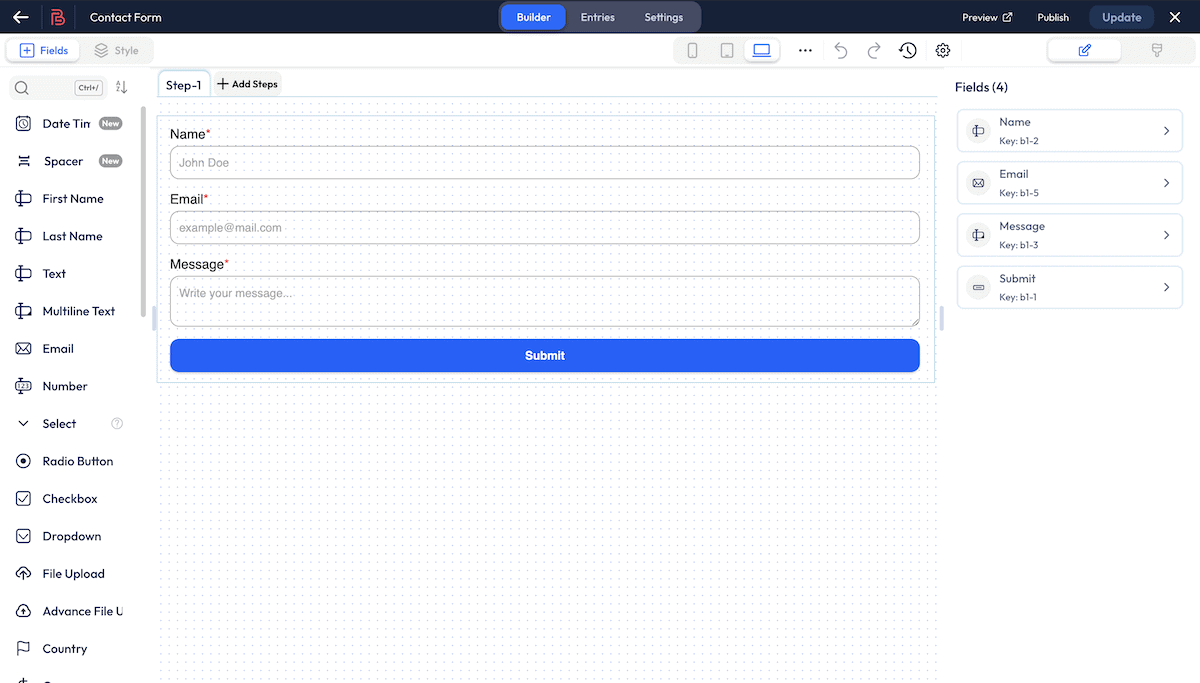
Task: Go back using the left arrow icon
Action: (x=20, y=17)
